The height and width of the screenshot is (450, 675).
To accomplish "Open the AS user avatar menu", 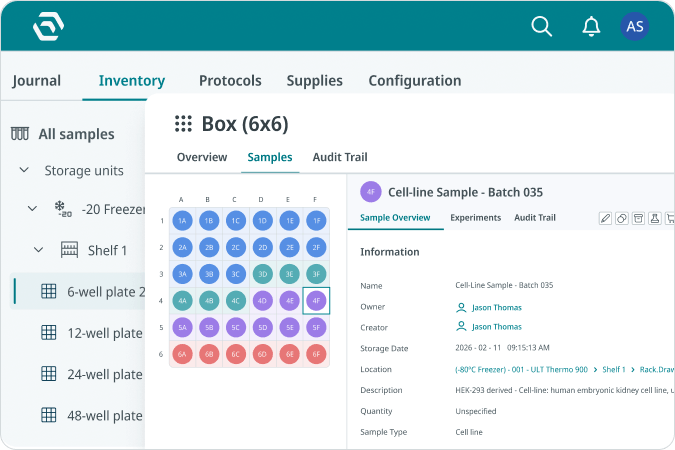I will click(x=635, y=26).
